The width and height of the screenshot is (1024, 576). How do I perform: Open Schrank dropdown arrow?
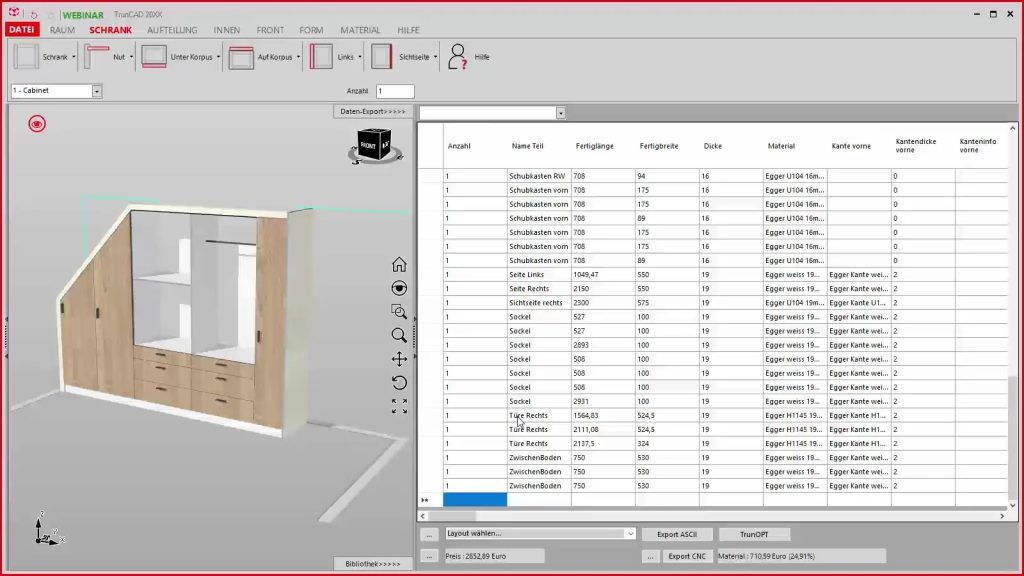click(74, 57)
